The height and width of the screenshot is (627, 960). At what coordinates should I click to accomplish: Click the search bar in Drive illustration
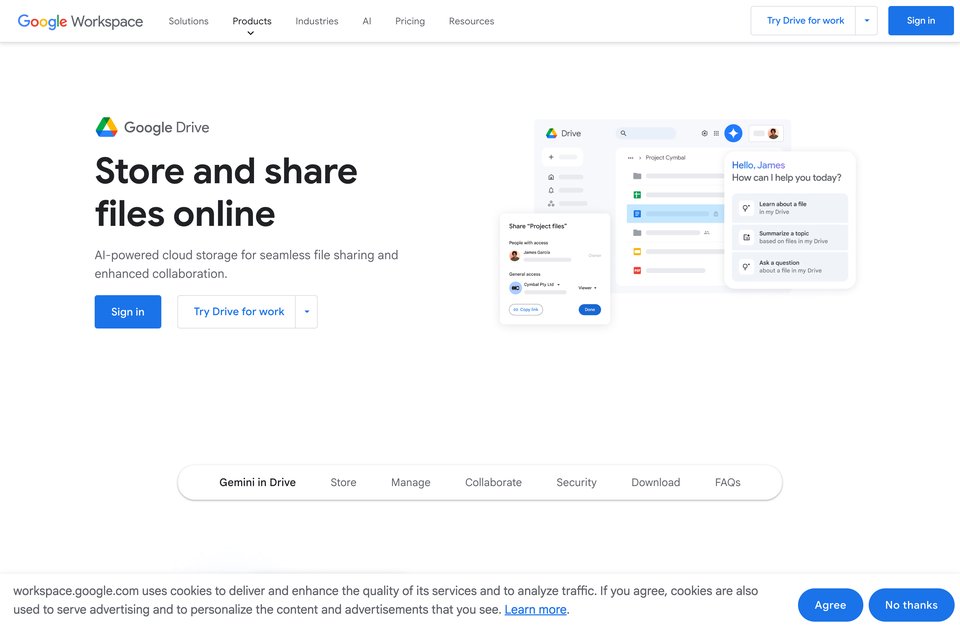pyautogui.click(x=647, y=133)
